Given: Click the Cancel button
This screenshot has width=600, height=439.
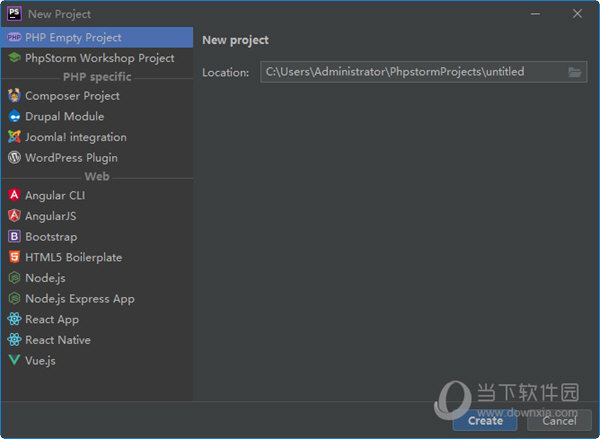Looking at the screenshot, I should tap(559, 421).
